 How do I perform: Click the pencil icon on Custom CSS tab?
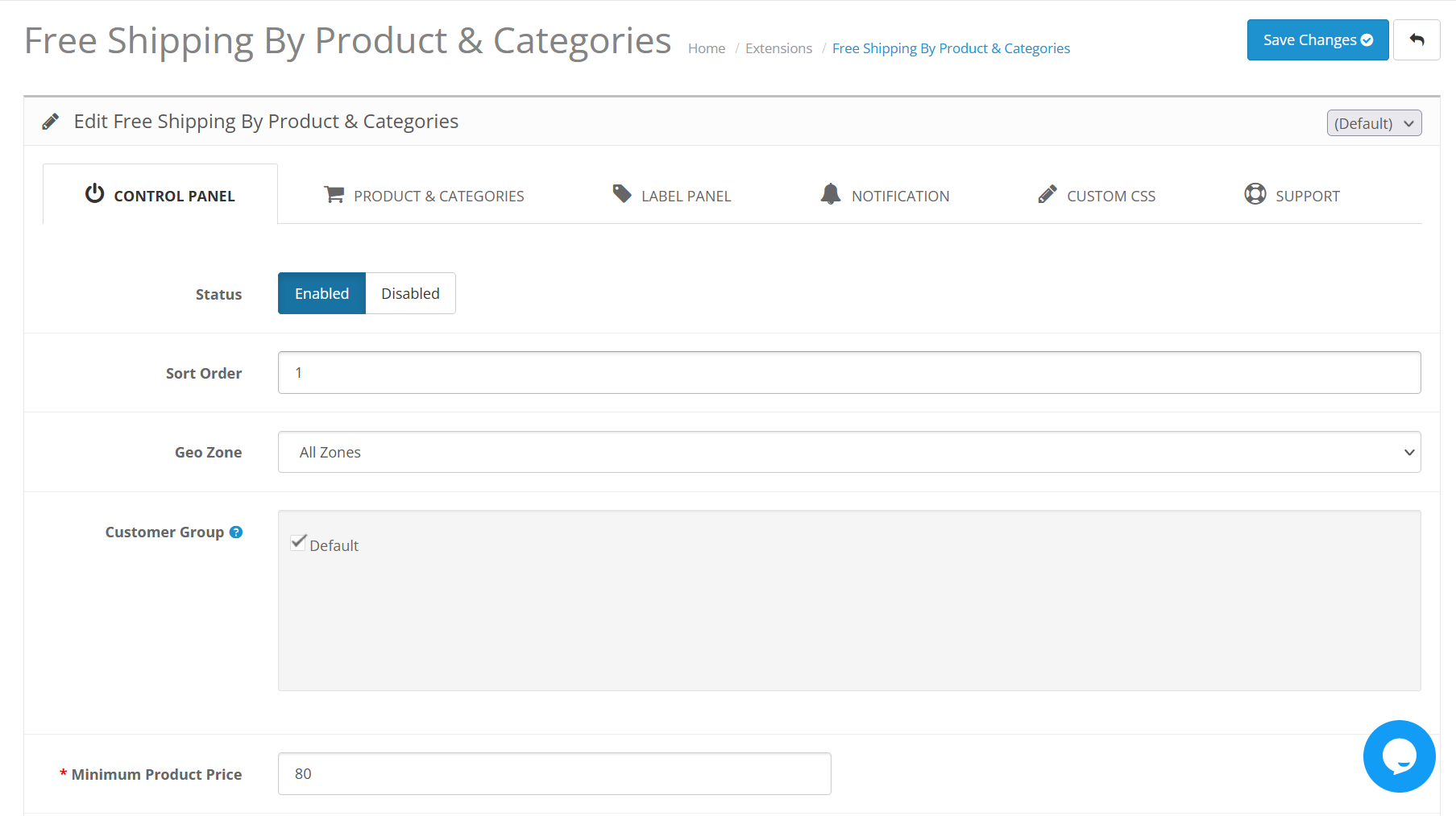pyautogui.click(x=1047, y=194)
